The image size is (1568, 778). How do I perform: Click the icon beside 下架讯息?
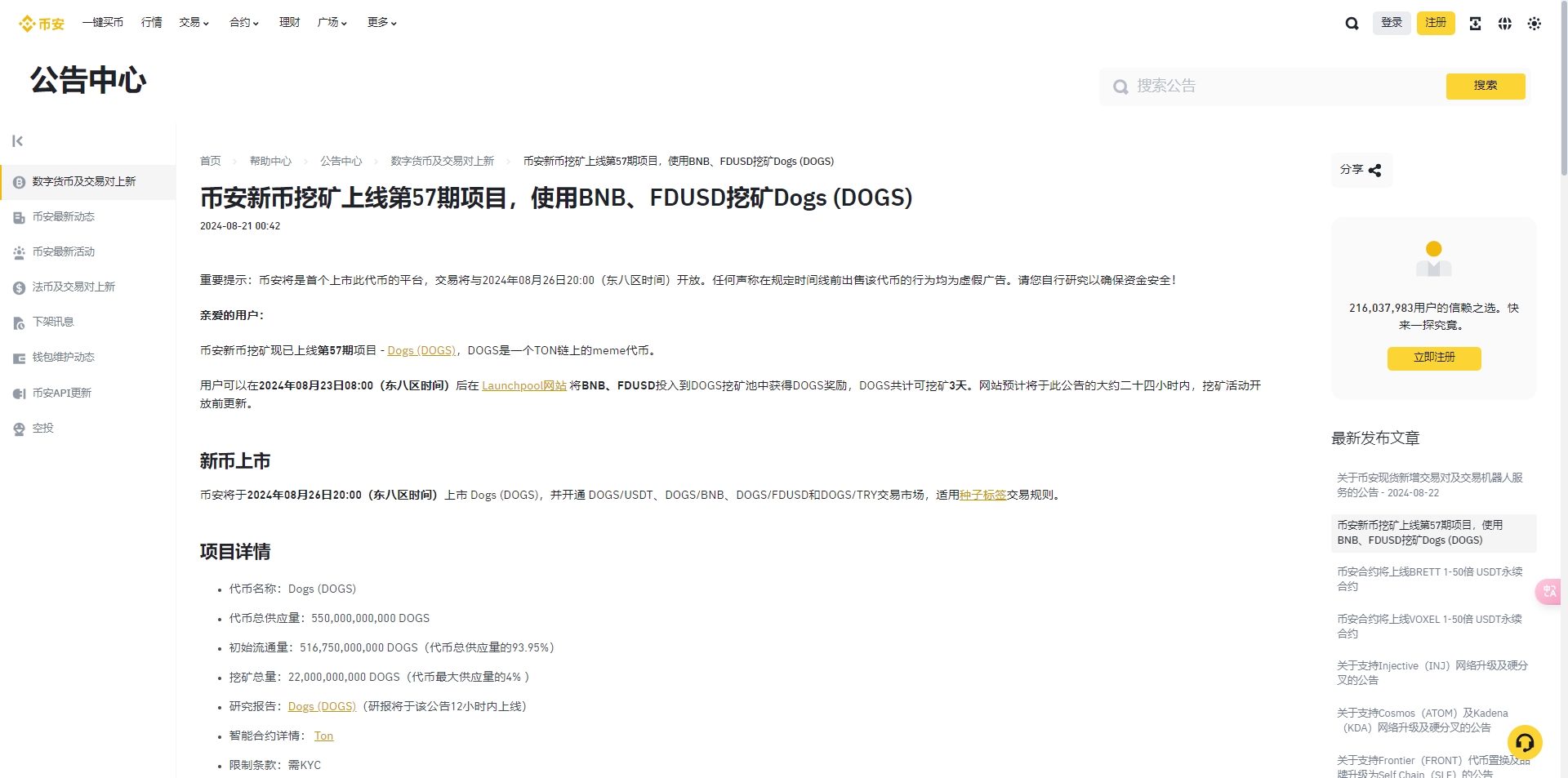point(19,322)
